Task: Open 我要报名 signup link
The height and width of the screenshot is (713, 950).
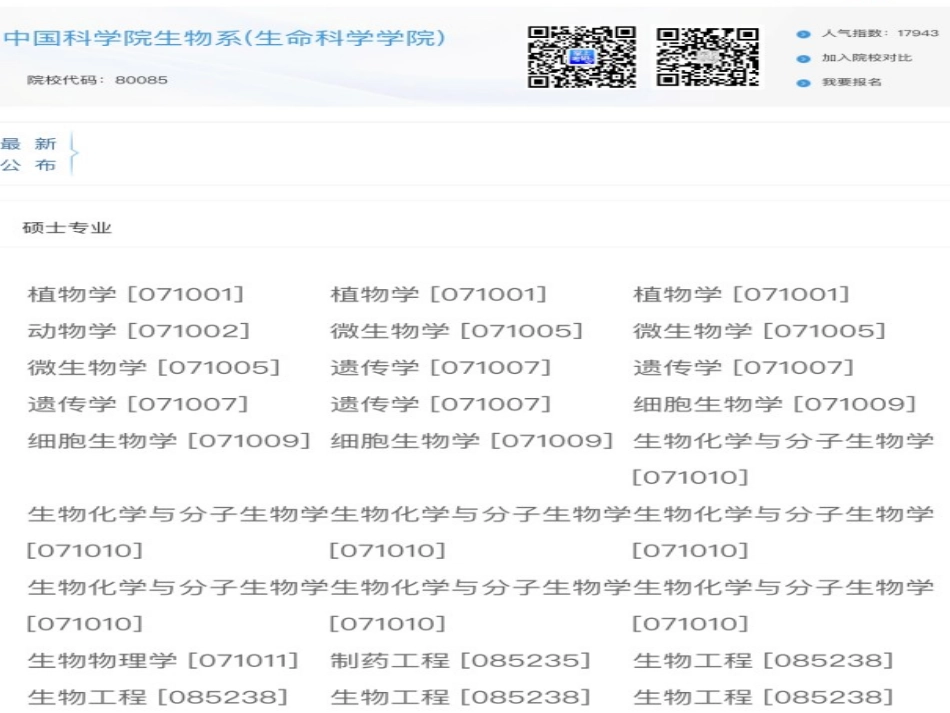Action: click(x=851, y=82)
